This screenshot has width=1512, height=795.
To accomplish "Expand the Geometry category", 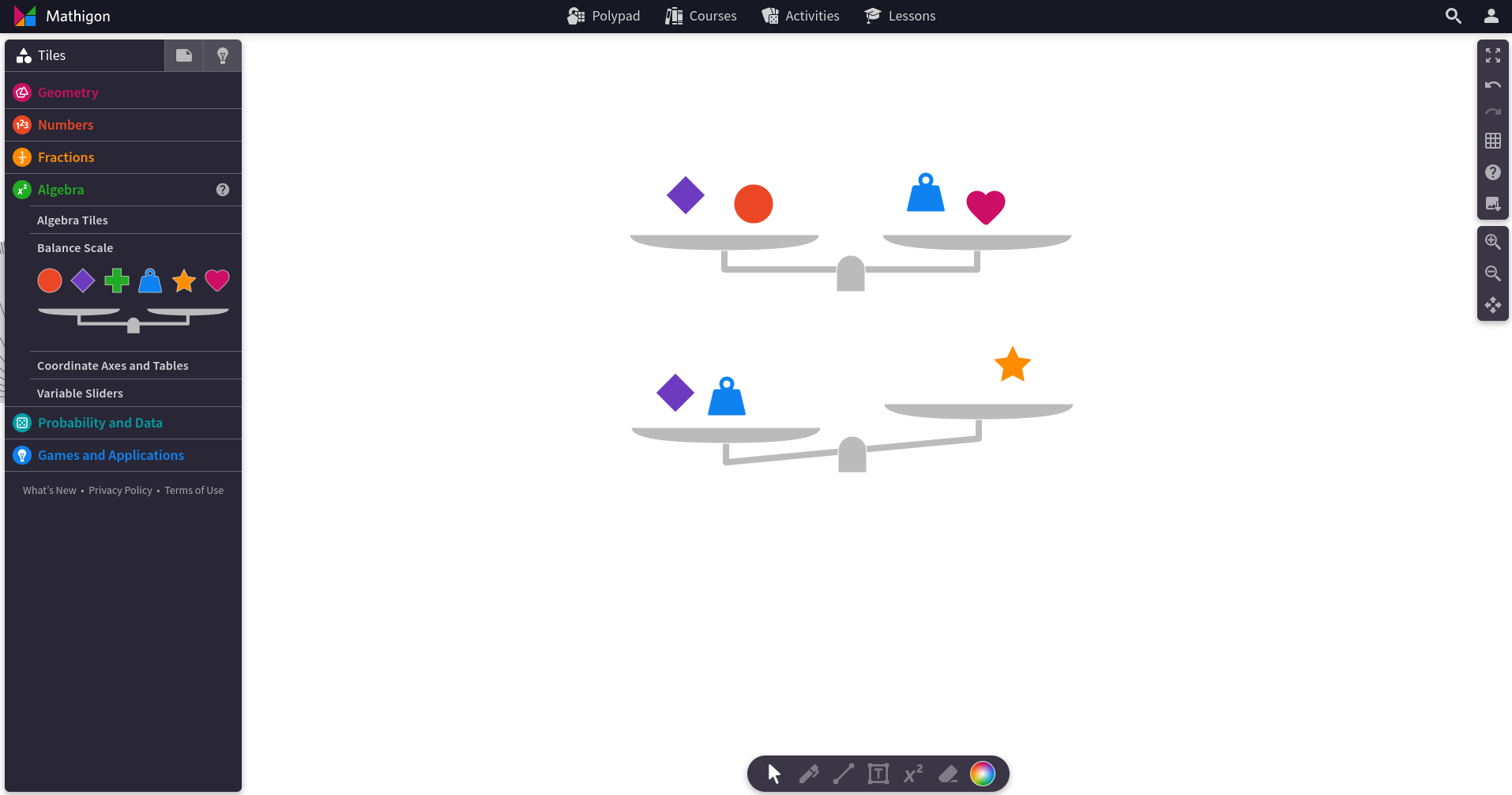I will (123, 92).
